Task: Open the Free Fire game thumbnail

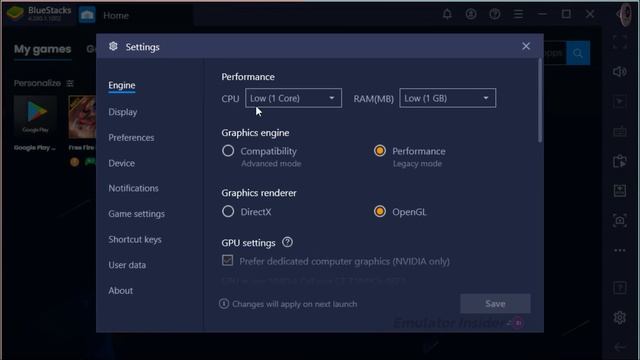Action: (x=82, y=118)
